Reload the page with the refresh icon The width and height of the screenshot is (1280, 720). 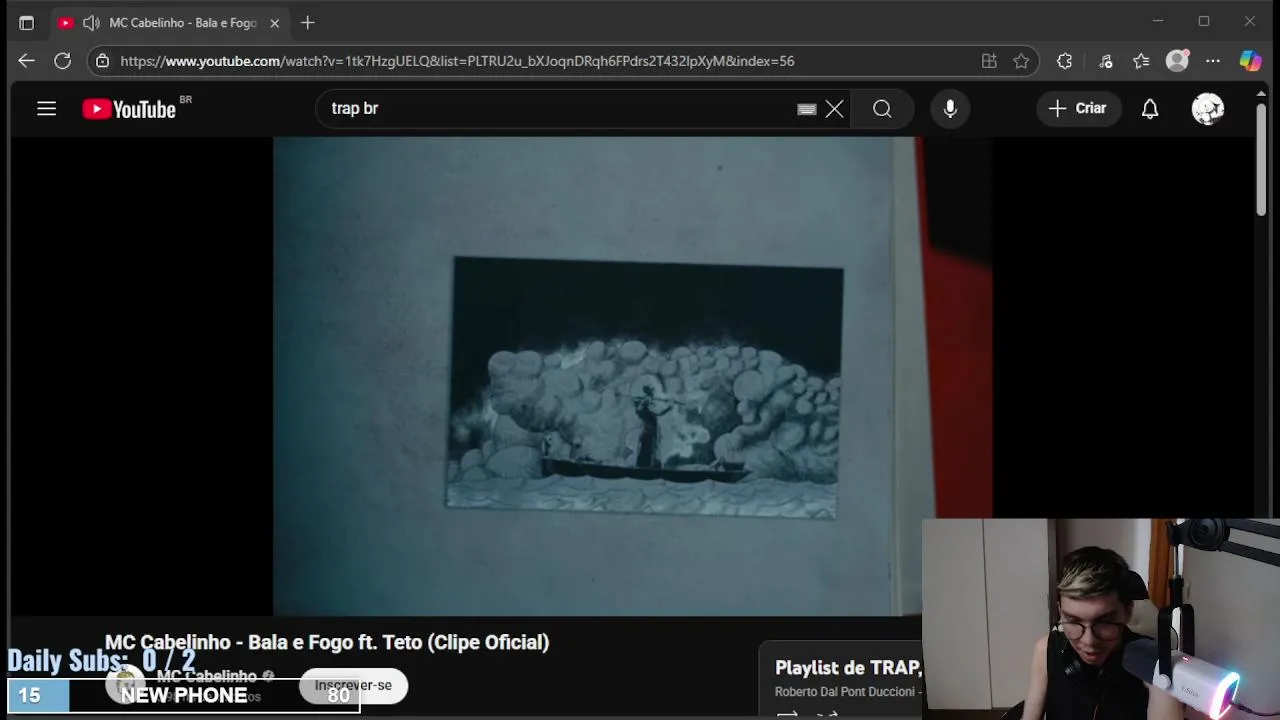tap(62, 61)
